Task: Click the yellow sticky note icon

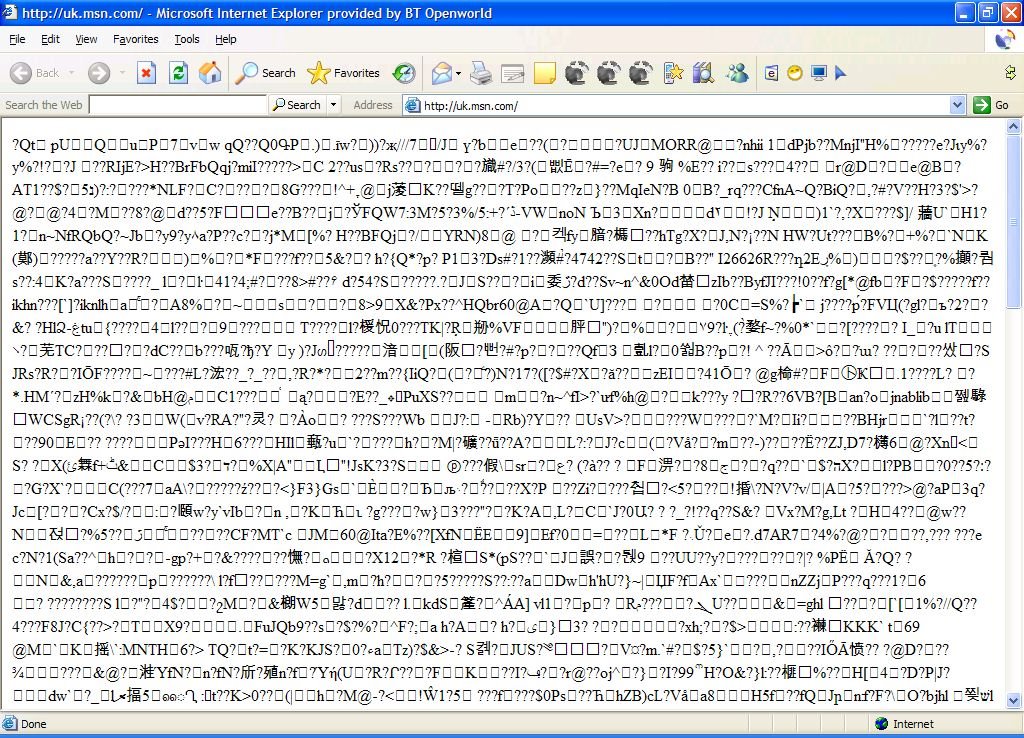Action: pyautogui.click(x=545, y=73)
